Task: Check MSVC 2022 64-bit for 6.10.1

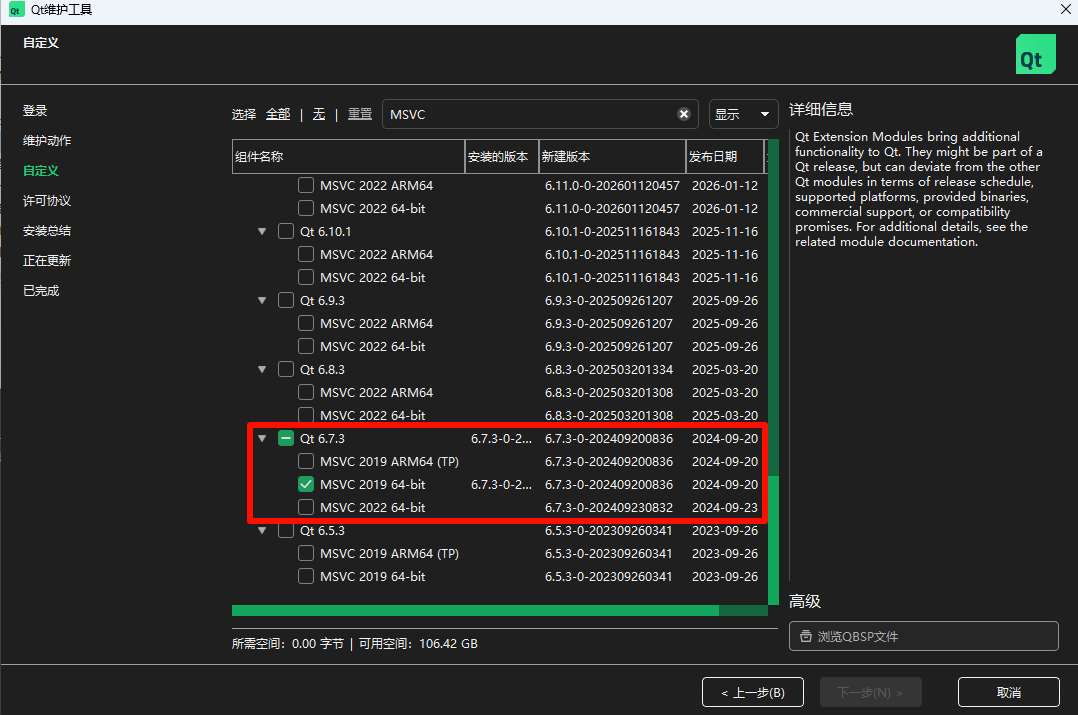Action: coord(306,278)
